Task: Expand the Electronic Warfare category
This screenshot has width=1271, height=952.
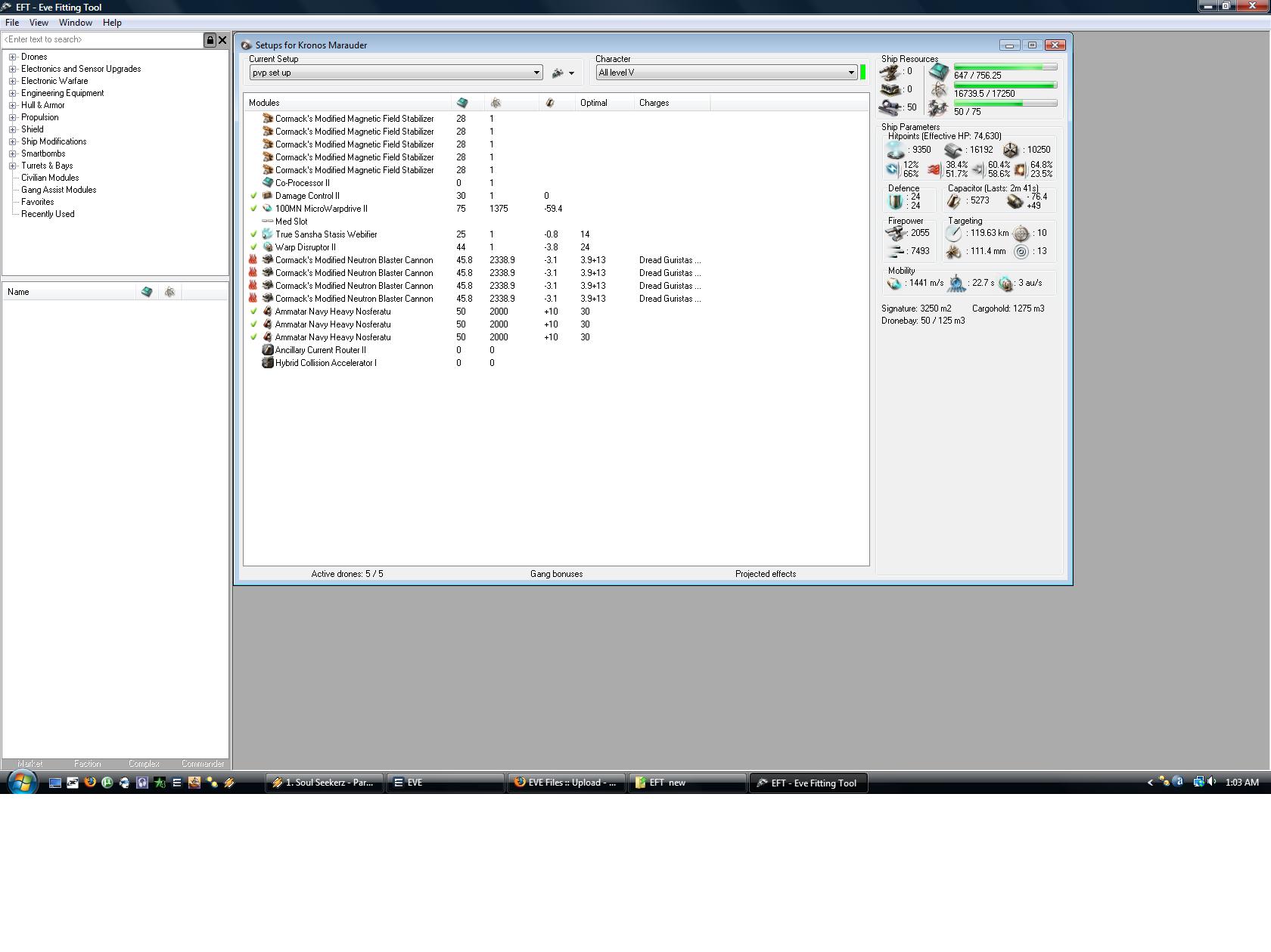Action: pyautogui.click(x=13, y=81)
